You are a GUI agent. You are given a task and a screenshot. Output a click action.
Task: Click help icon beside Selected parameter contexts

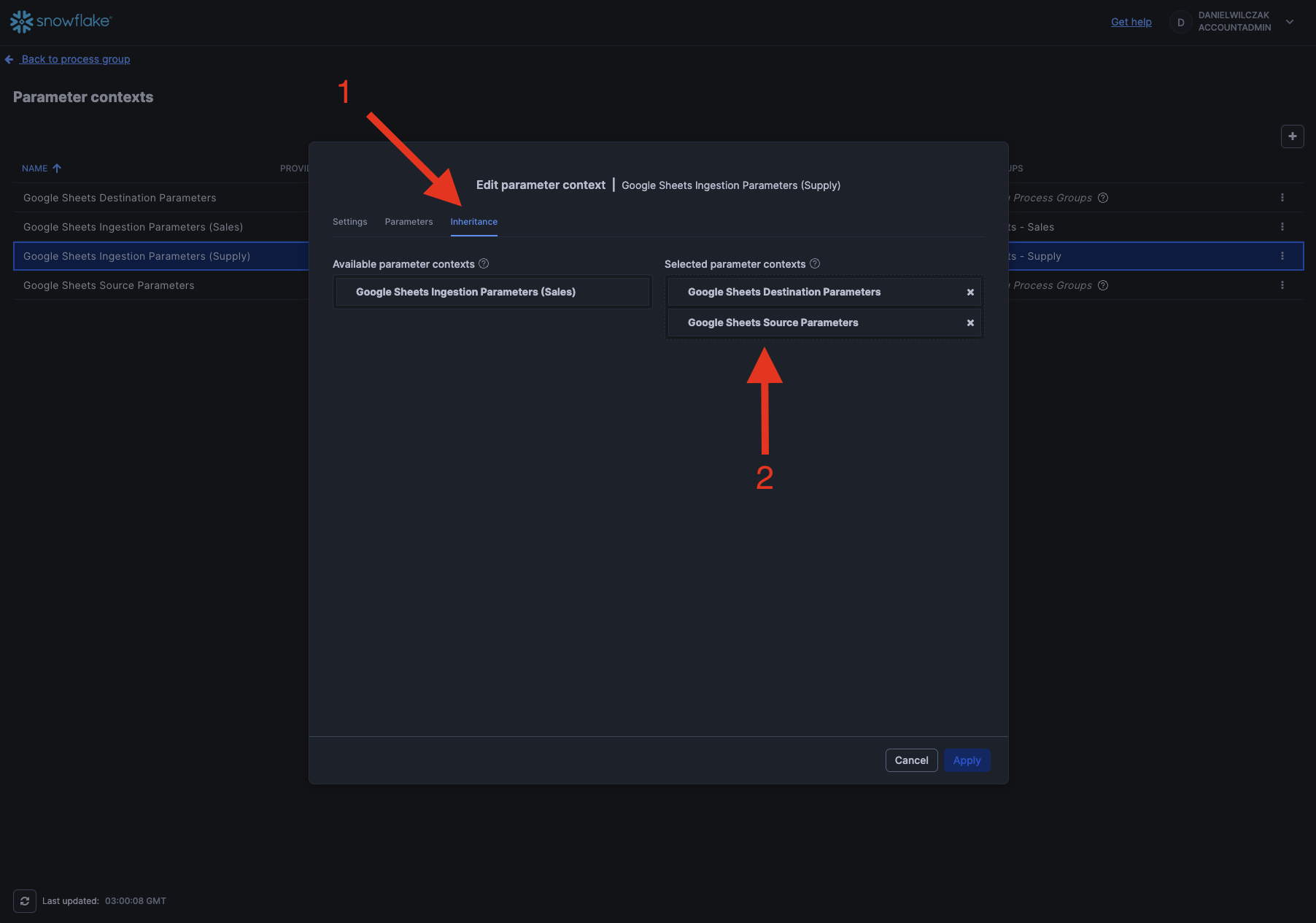pos(815,263)
